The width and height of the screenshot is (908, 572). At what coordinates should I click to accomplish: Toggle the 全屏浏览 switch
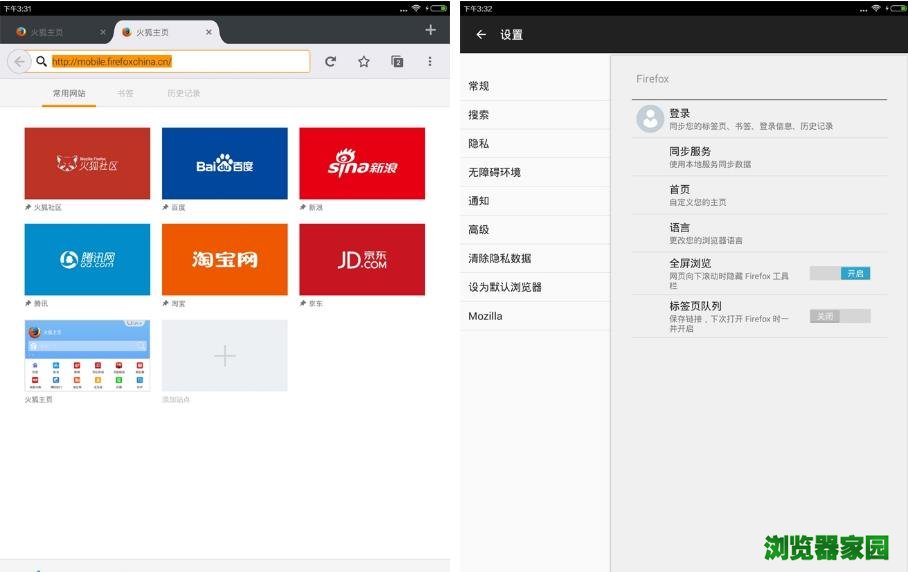840,273
